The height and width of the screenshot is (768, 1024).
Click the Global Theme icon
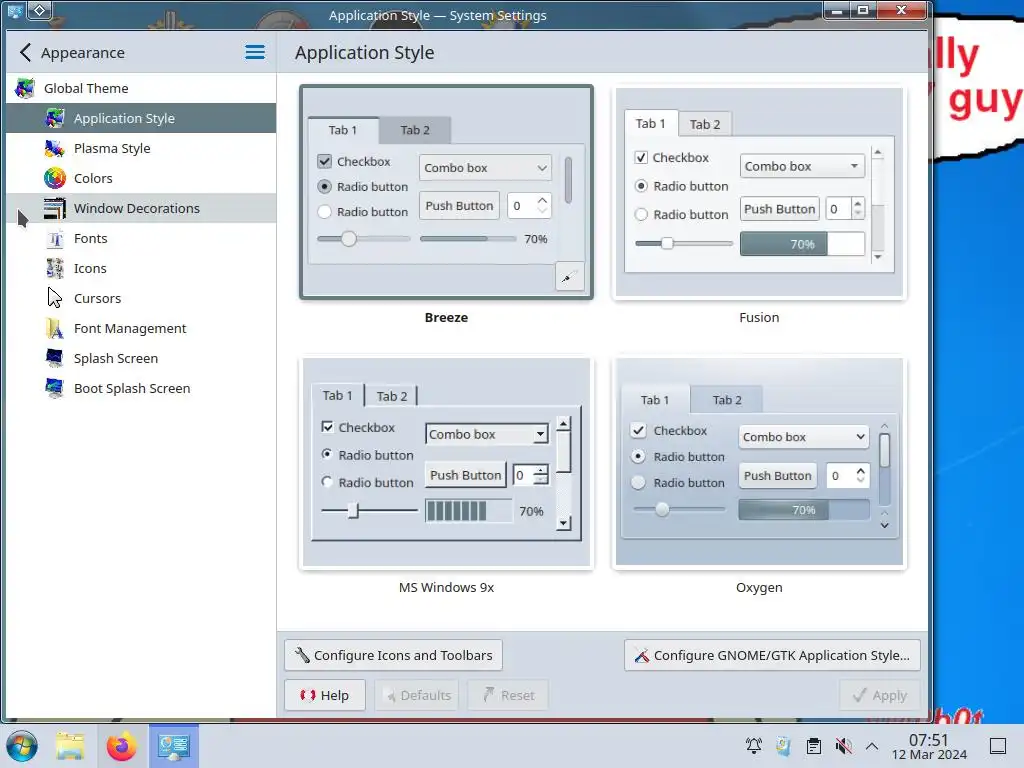[x=25, y=88]
